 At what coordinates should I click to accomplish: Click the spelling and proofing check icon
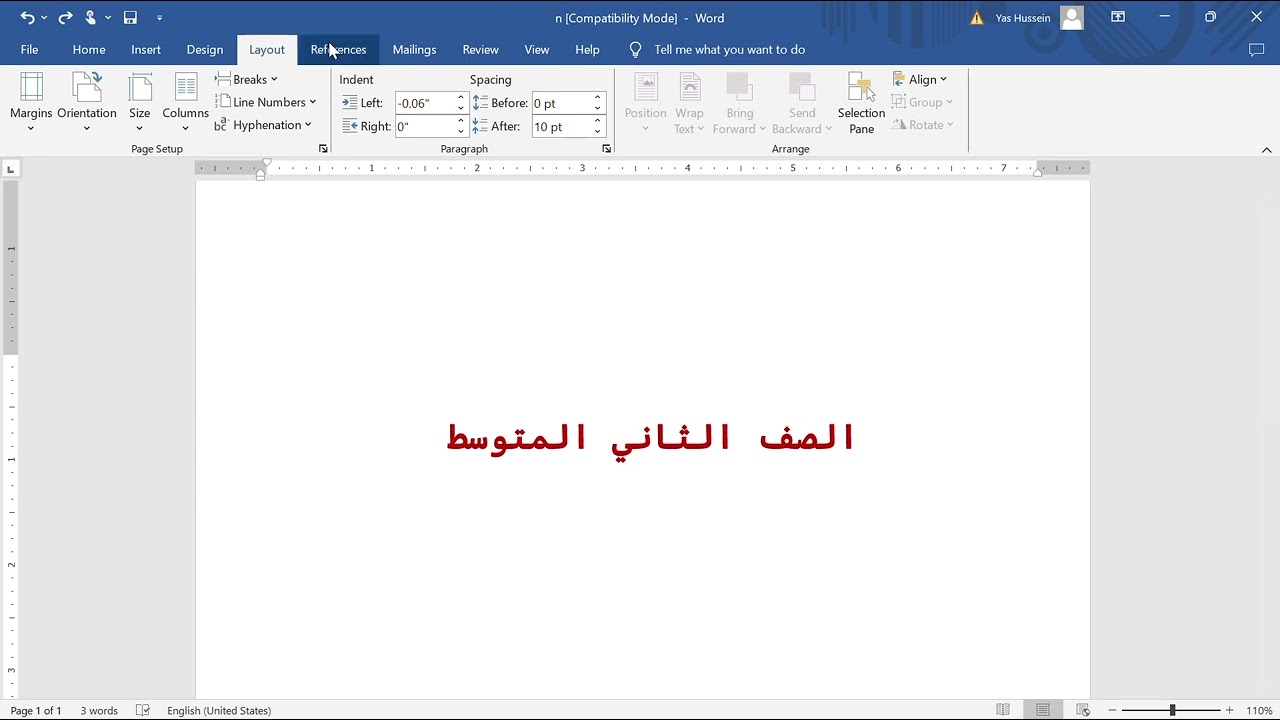[x=143, y=710]
